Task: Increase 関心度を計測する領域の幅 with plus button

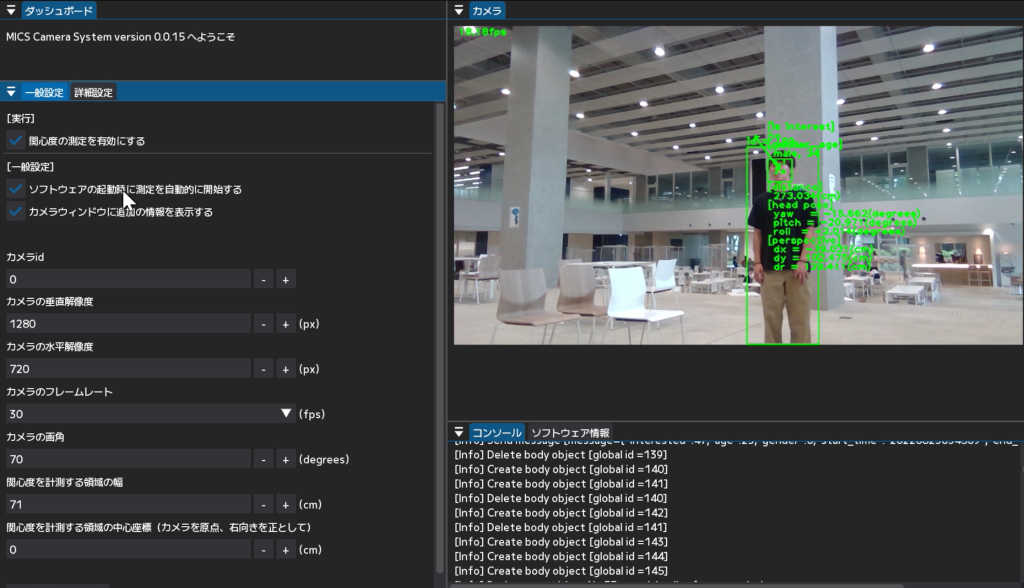Action: (x=285, y=504)
